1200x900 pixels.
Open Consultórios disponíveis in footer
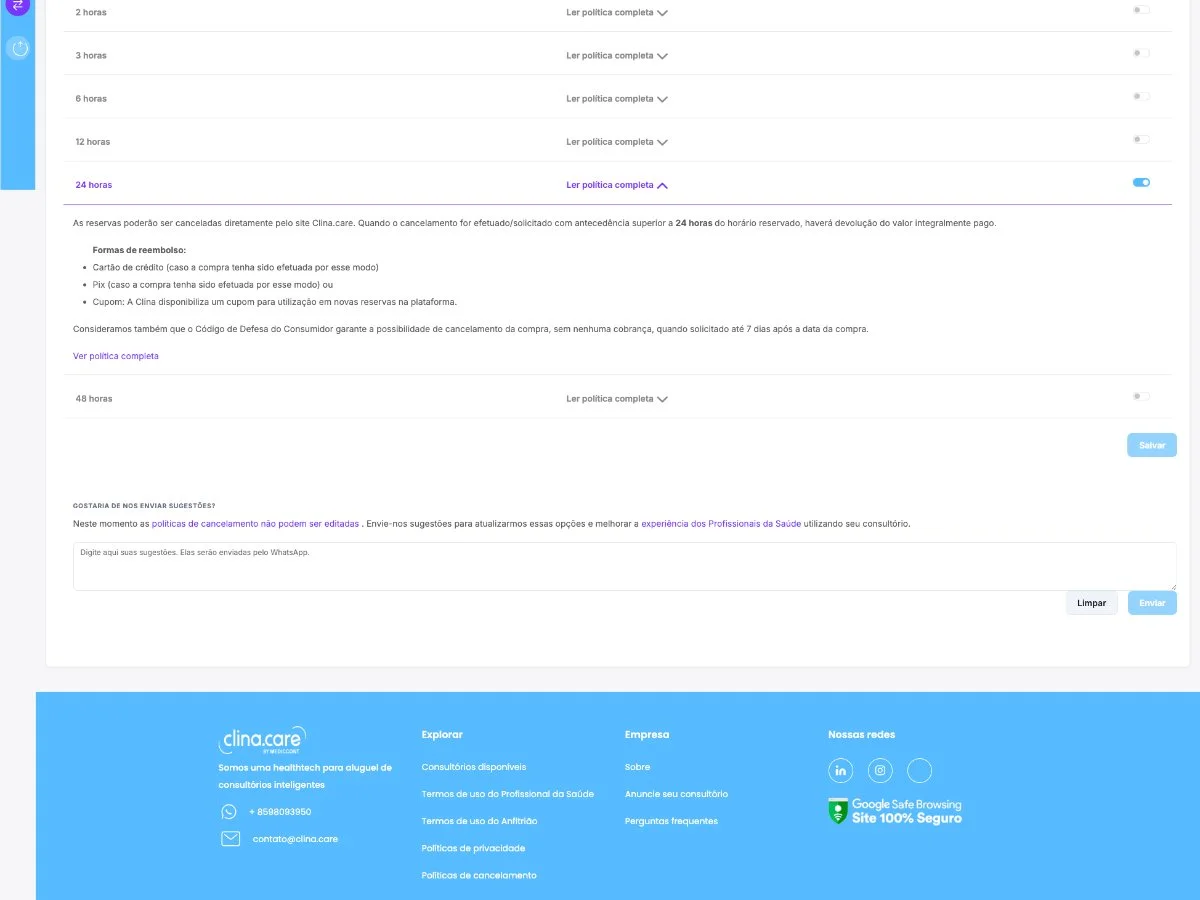pos(474,767)
